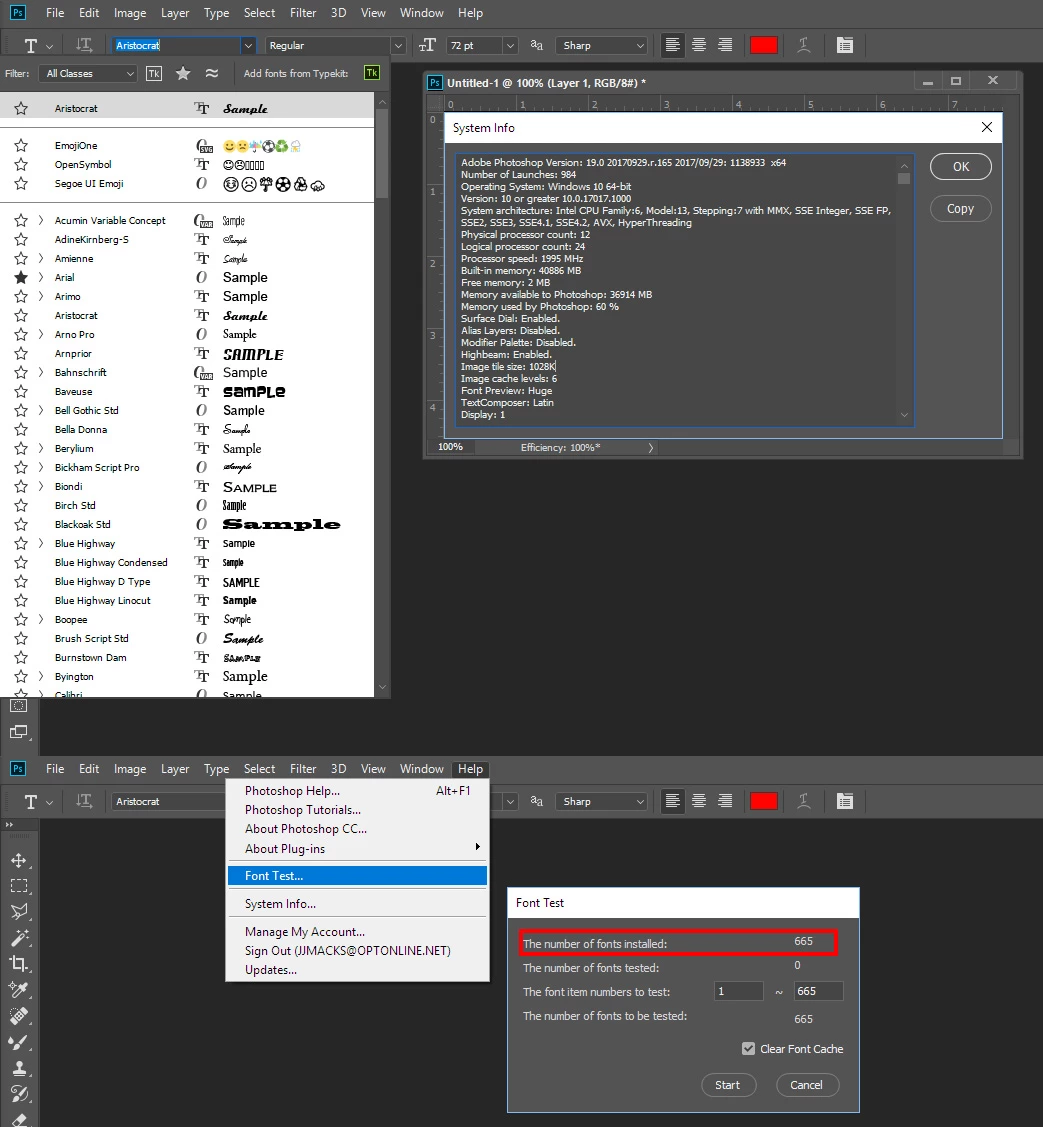This screenshot has height=1127, width=1043.
Task: Toggle favorite star for Arimo font
Action: point(21,297)
